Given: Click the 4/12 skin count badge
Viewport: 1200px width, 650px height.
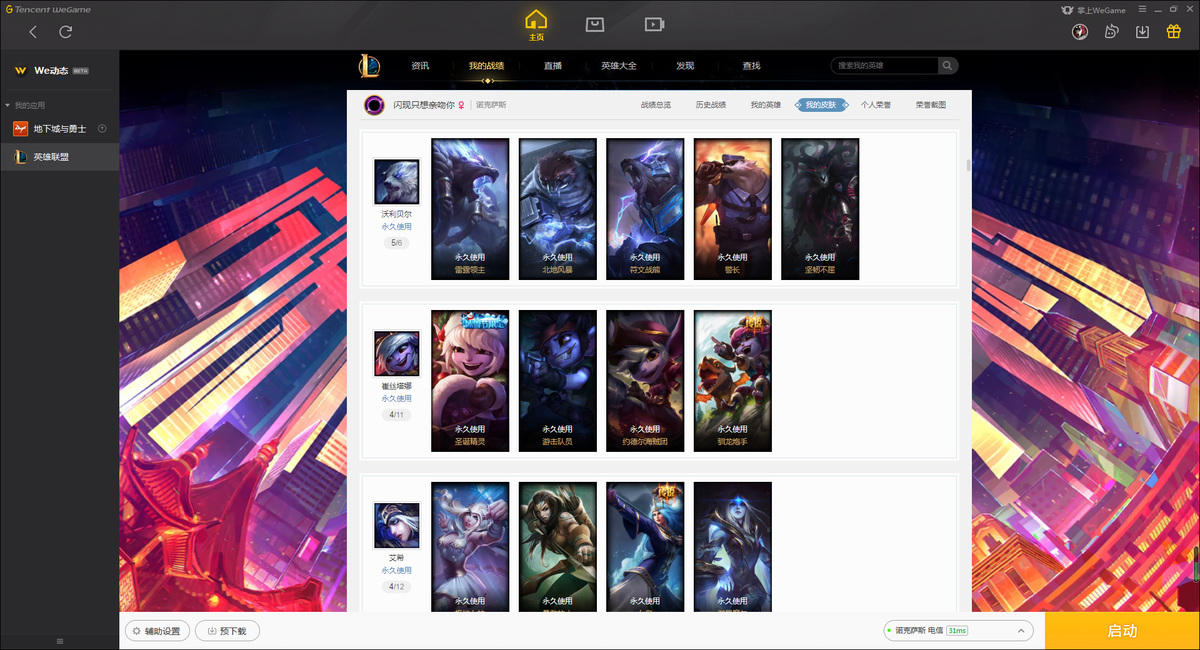Looking at the screenshot, I should click(396, 587).
